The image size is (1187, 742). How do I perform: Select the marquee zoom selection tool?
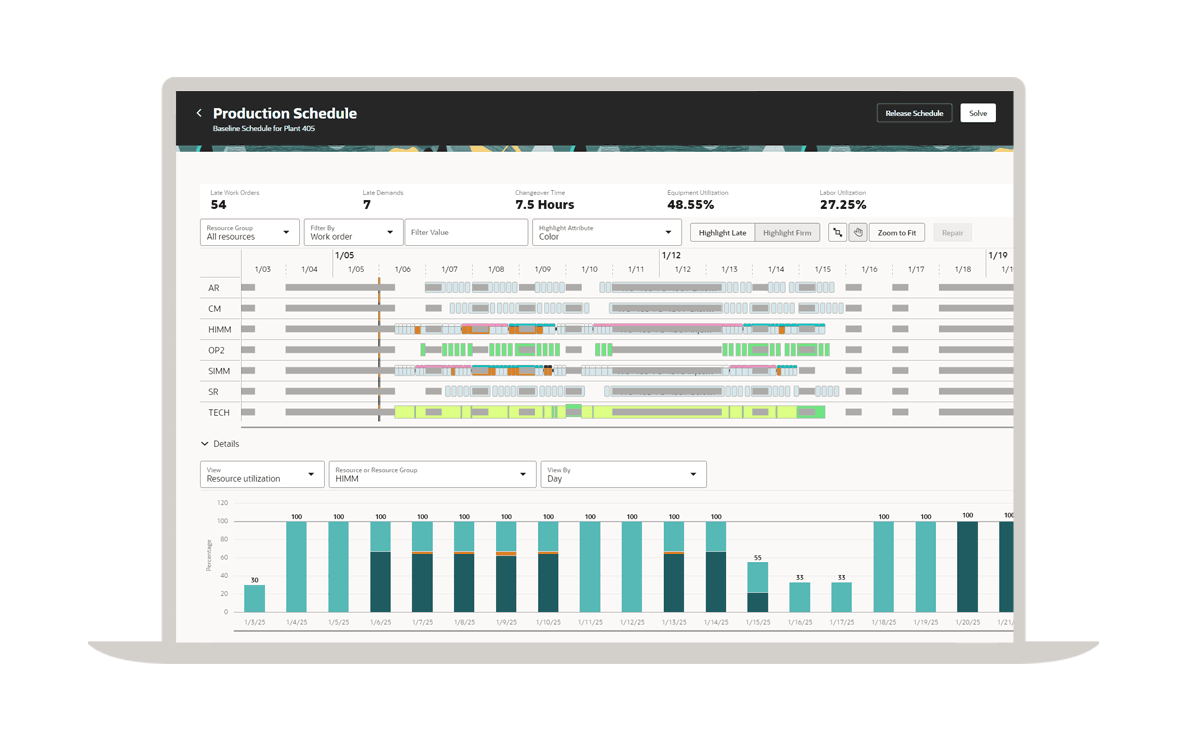837,233
